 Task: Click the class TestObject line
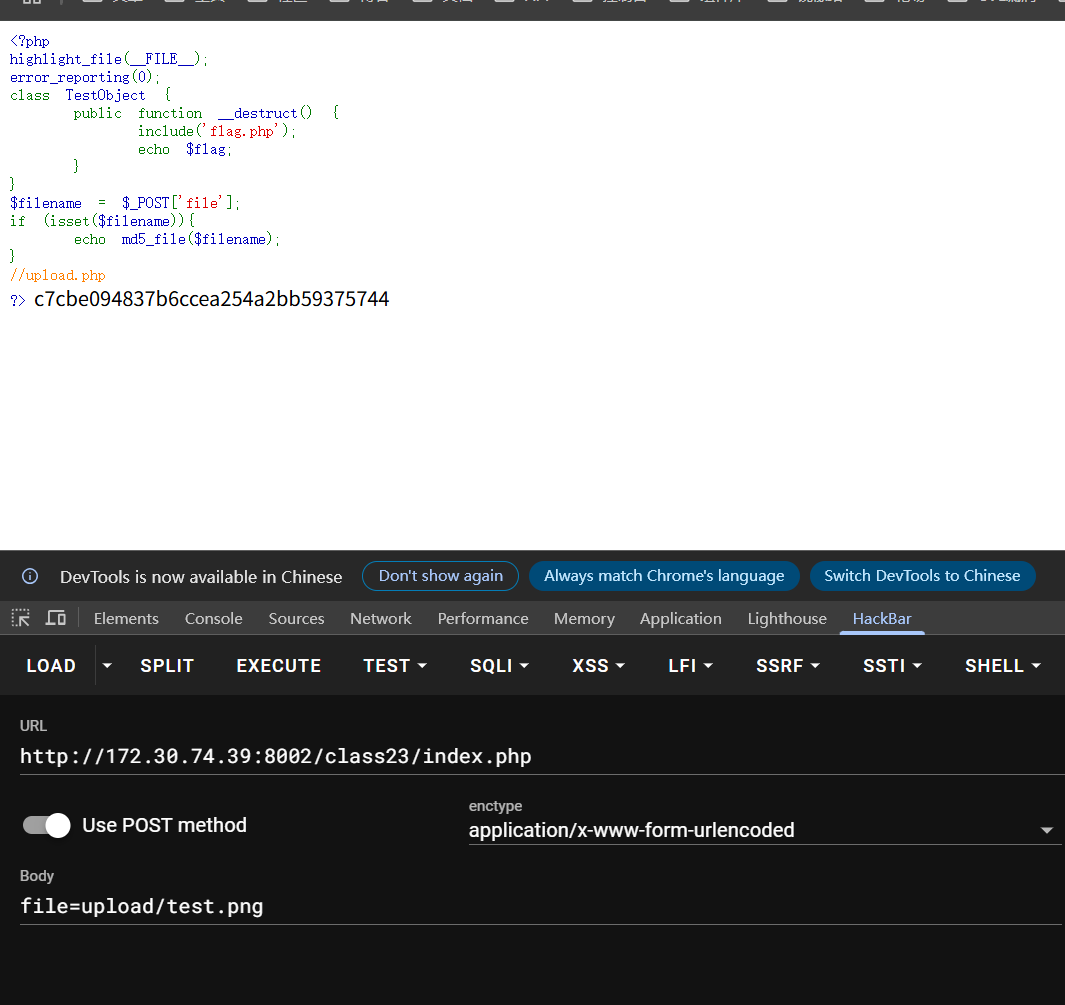90,95
